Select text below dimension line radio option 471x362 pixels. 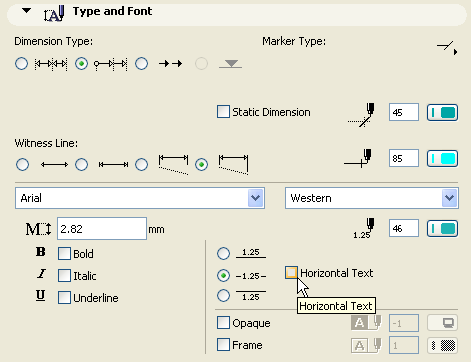(x=223, y=296)
